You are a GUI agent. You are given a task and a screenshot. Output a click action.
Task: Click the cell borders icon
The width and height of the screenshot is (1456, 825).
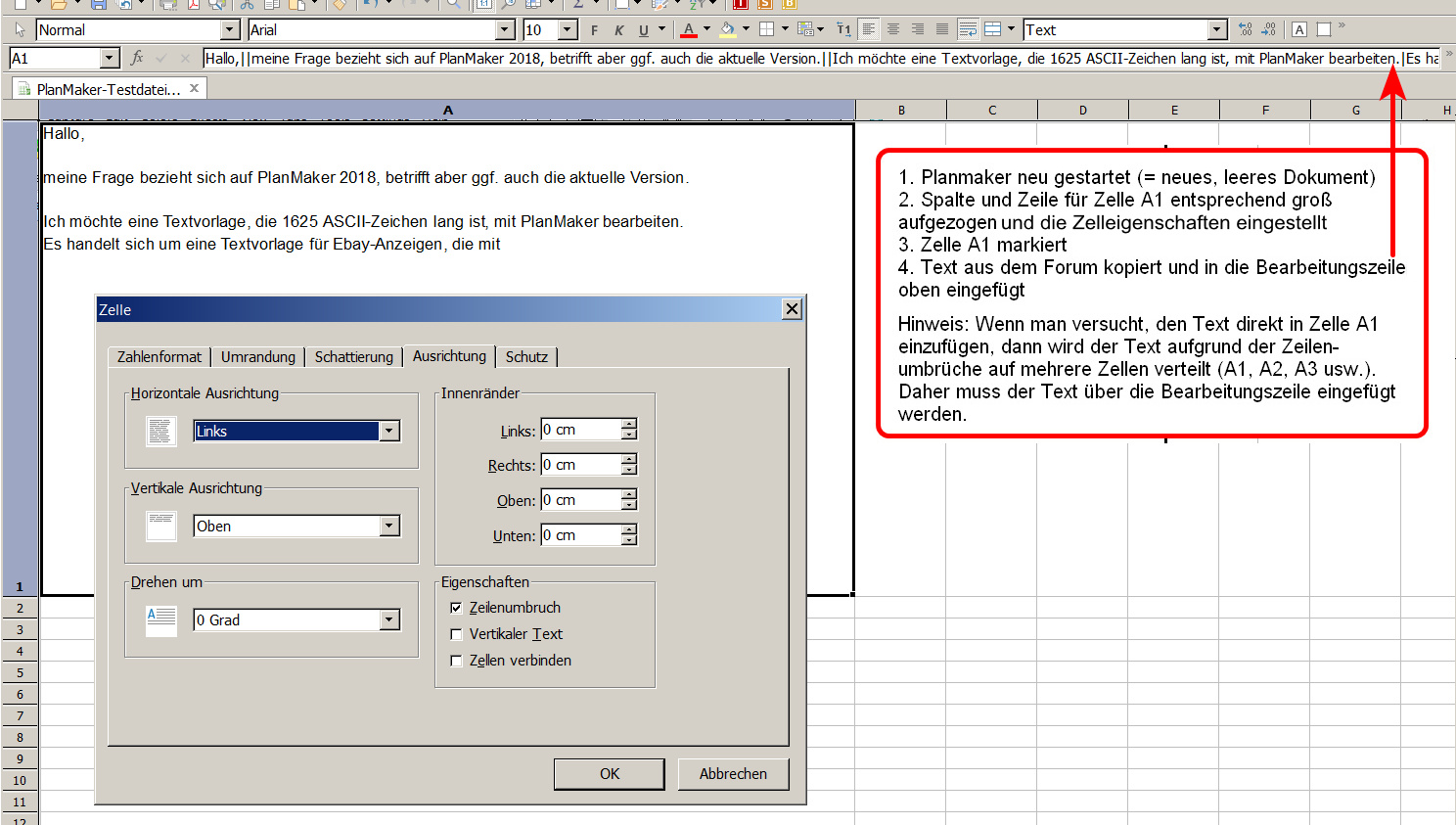(x=767, y=30)
